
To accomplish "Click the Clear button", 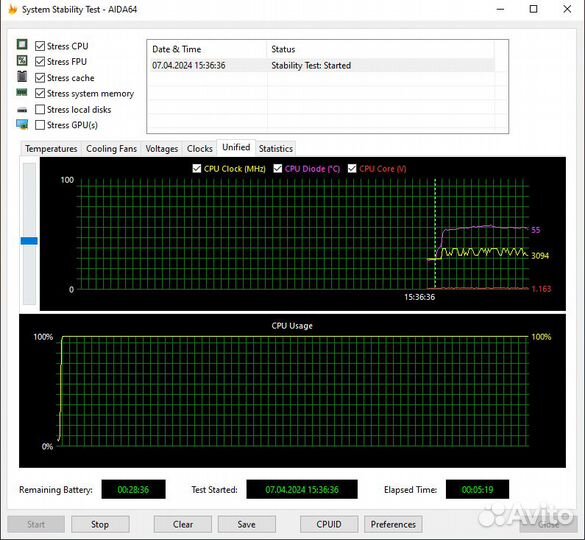I will click(183, 524).
